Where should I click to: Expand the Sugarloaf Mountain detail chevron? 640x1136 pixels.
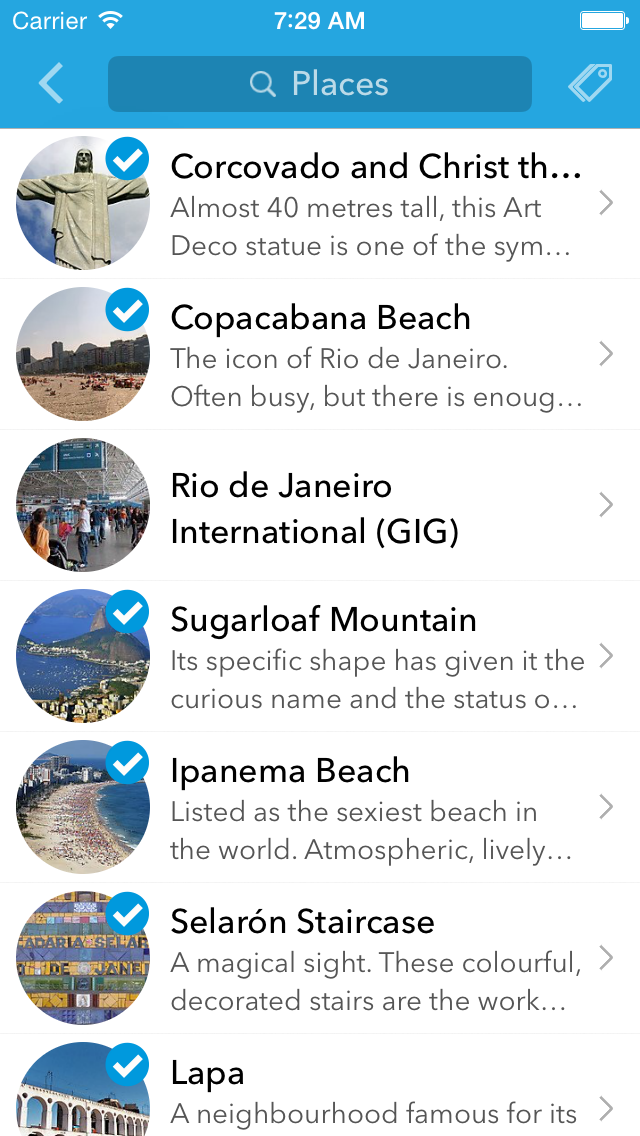click(606, 656)
